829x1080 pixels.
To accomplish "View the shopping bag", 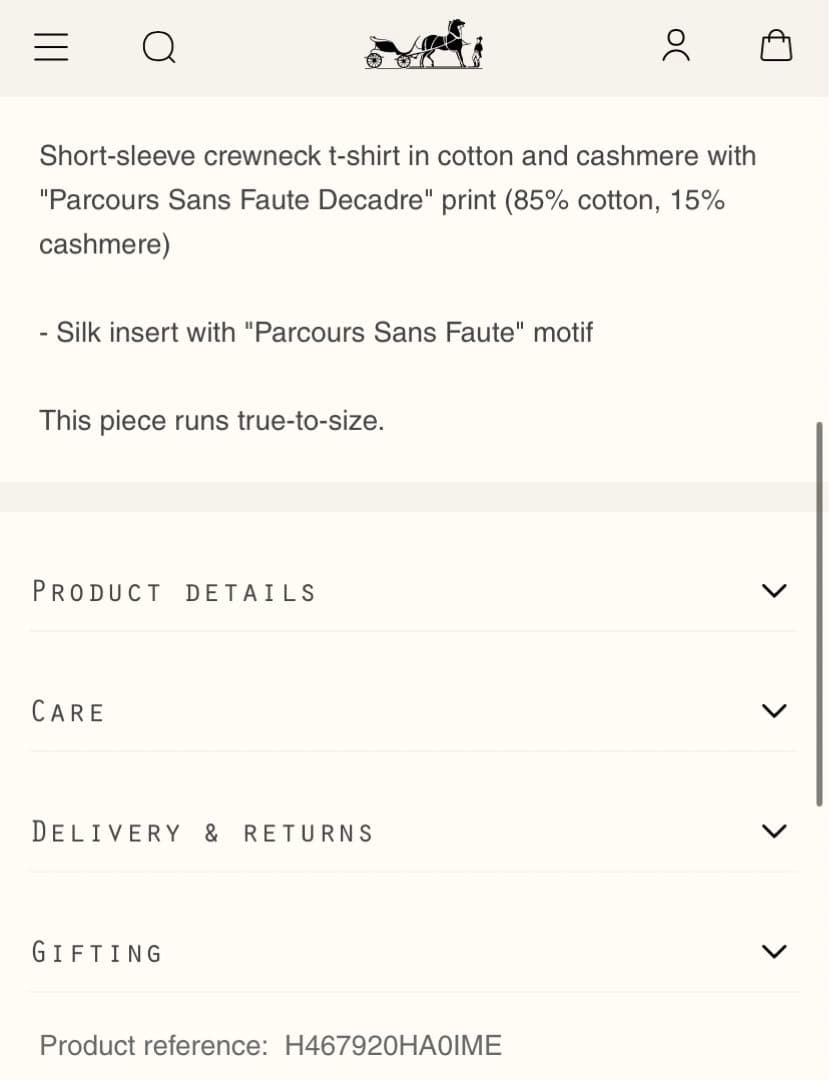I will tap(776, 46).
